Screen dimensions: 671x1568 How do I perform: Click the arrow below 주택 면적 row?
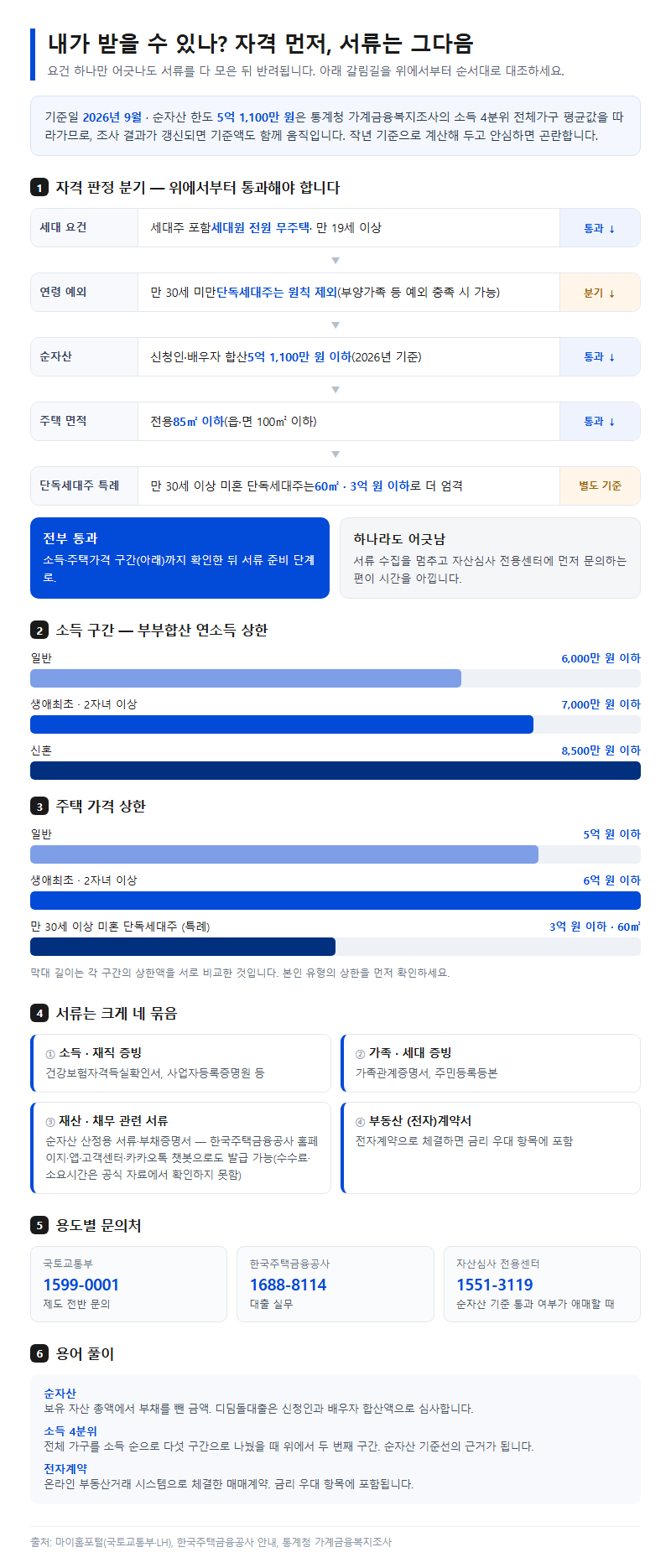point(335,454)
